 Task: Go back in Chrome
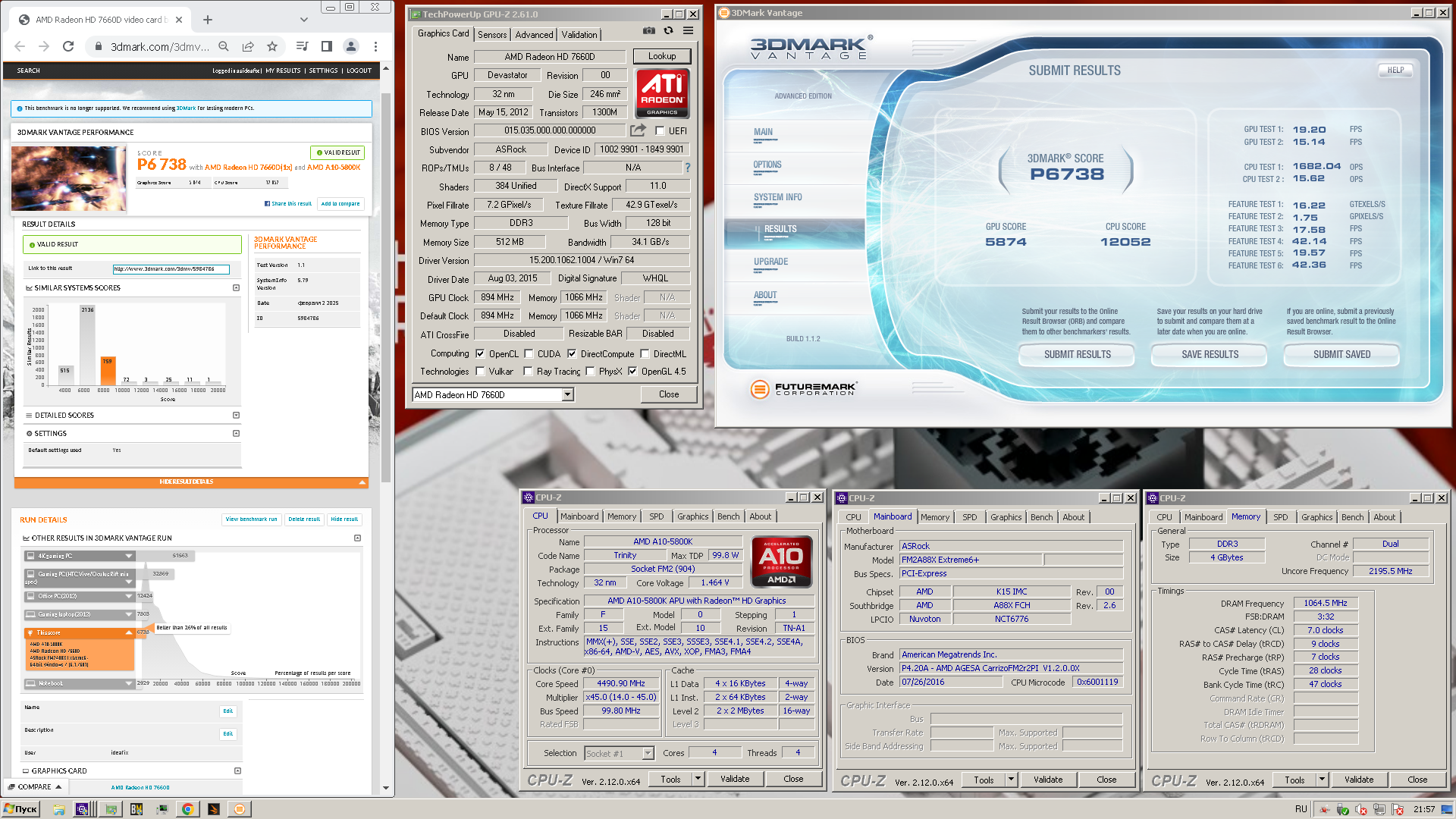coord(20,46)
